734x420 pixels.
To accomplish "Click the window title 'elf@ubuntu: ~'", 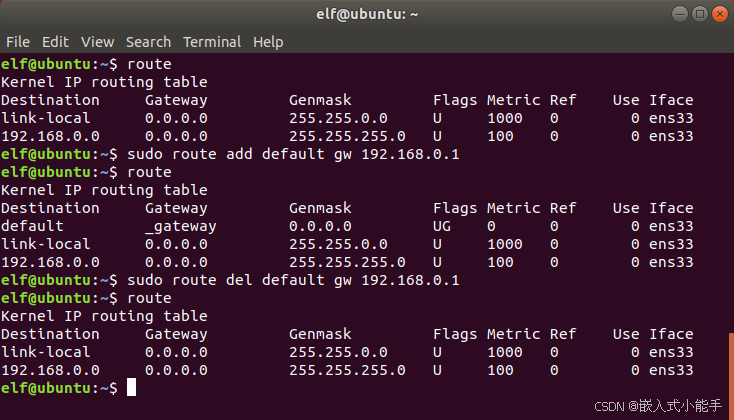I will pos(367,14).
